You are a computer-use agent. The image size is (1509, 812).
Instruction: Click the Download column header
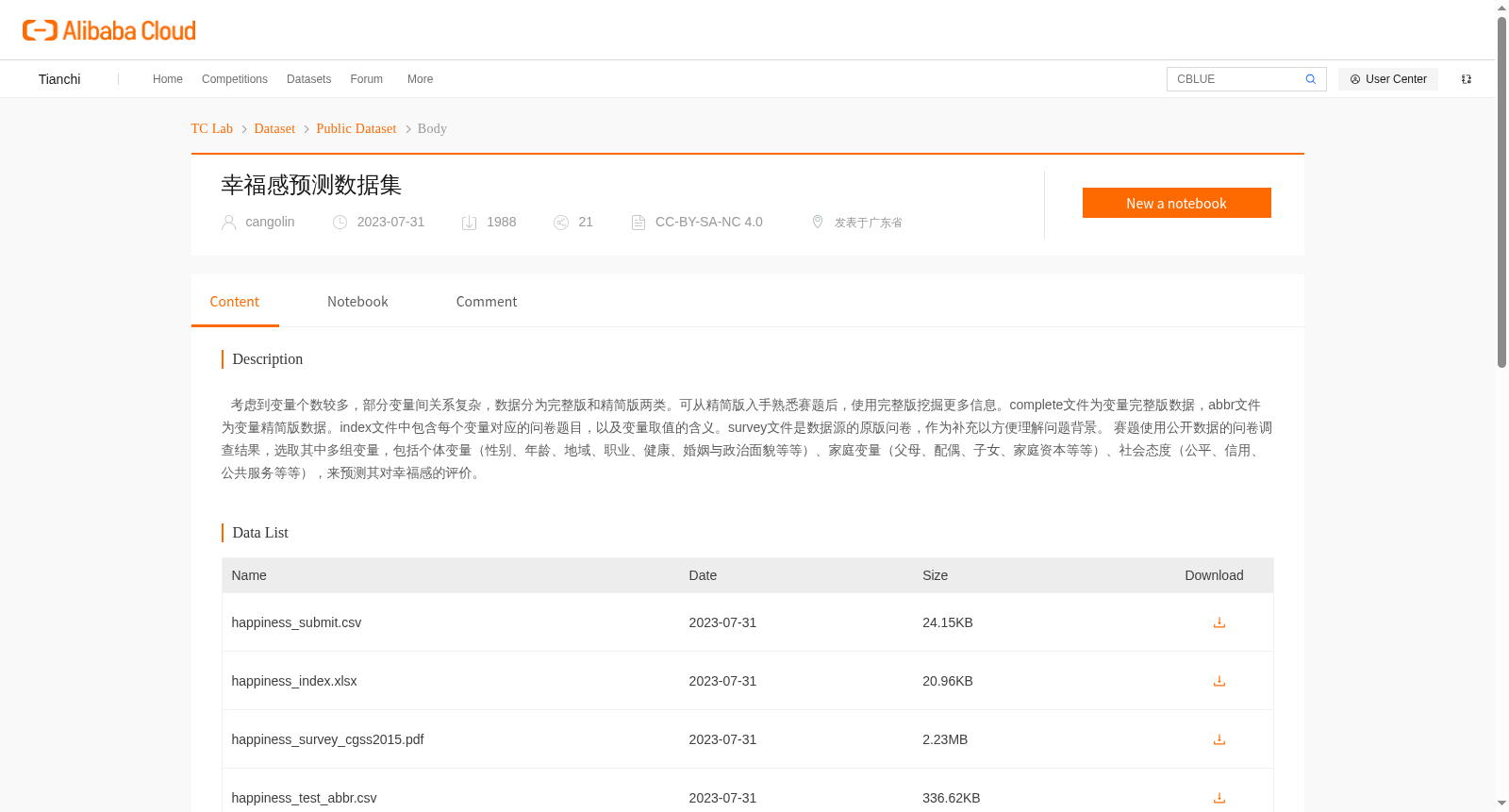(1214, 575)
